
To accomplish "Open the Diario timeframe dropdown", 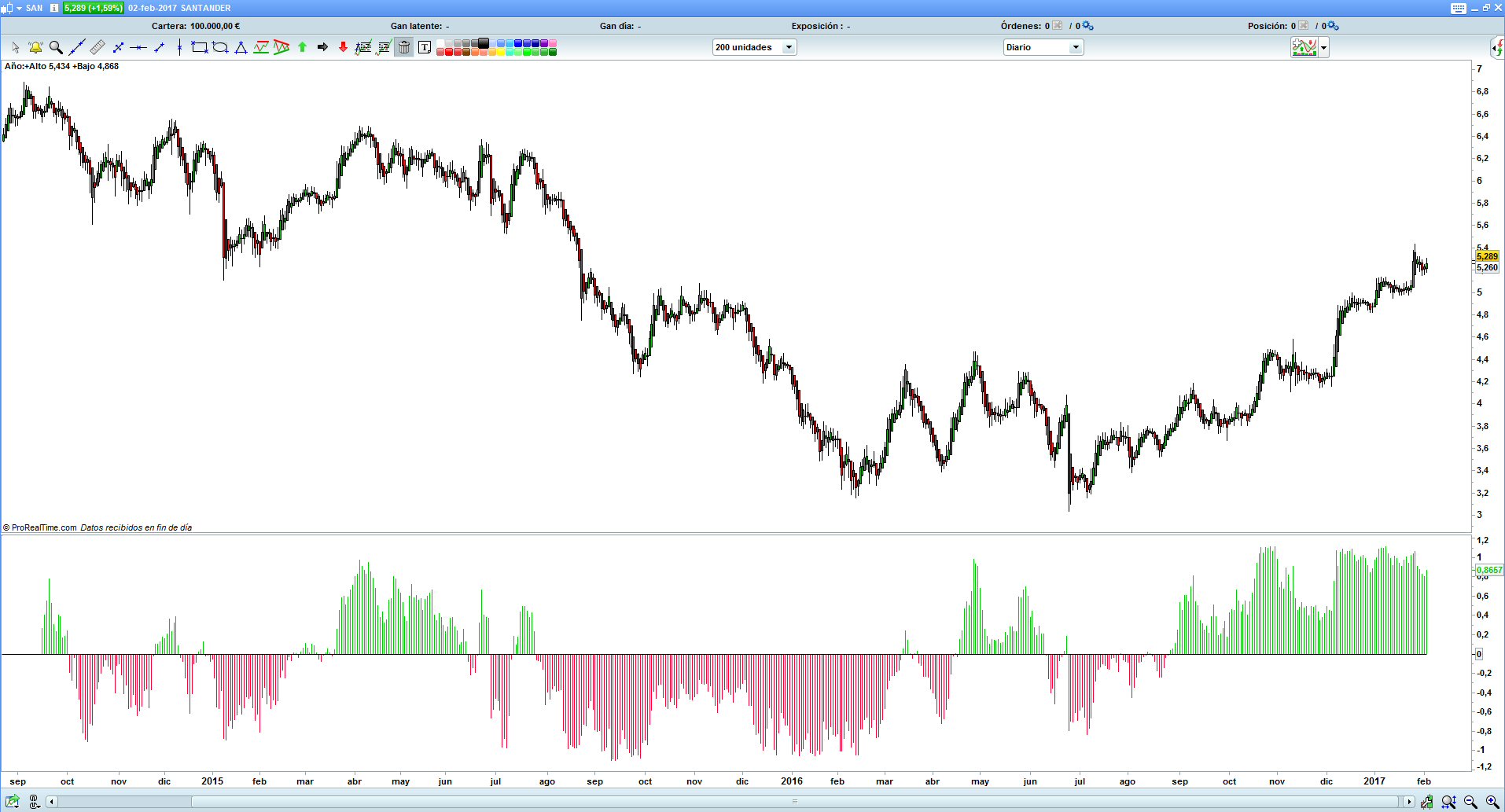I will click(1043, 47).
